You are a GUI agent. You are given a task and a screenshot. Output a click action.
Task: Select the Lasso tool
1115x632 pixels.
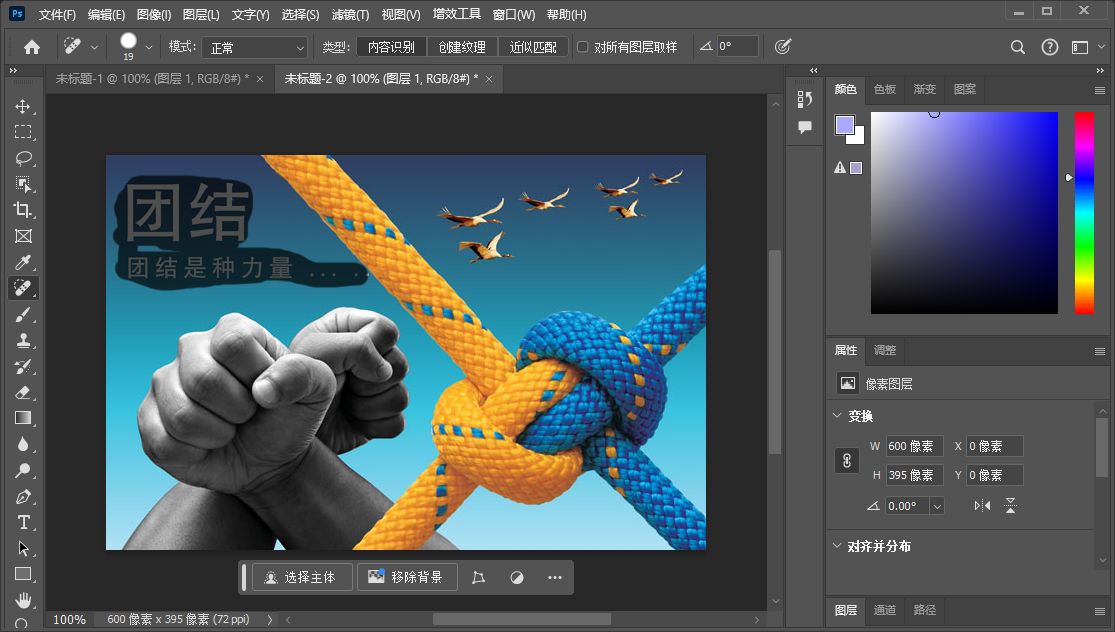[22, 158]
